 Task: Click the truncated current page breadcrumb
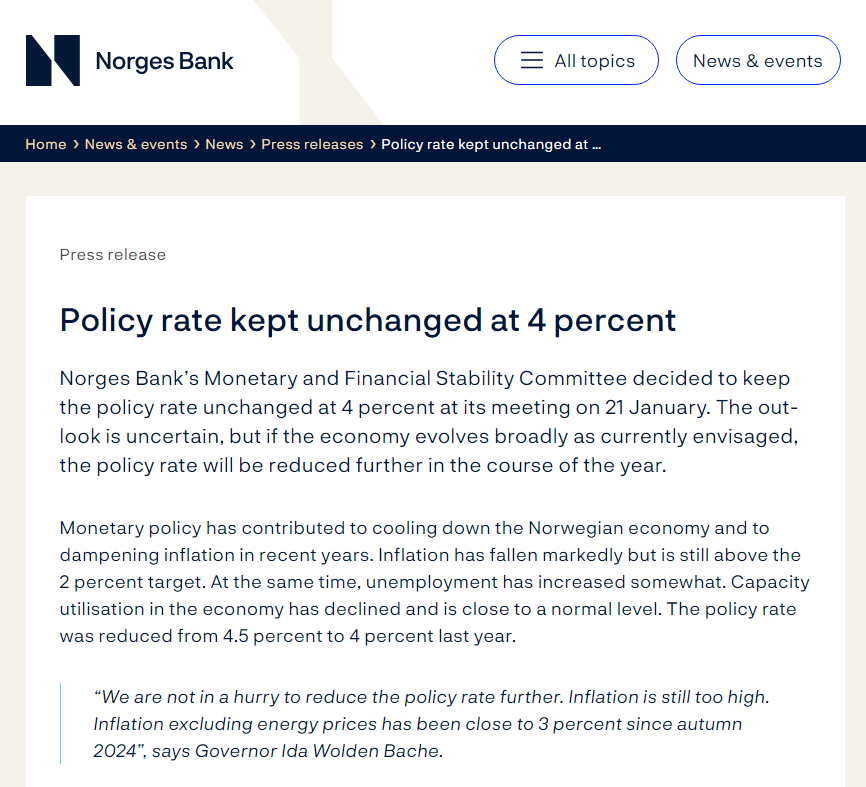click(x=491, y=144)
